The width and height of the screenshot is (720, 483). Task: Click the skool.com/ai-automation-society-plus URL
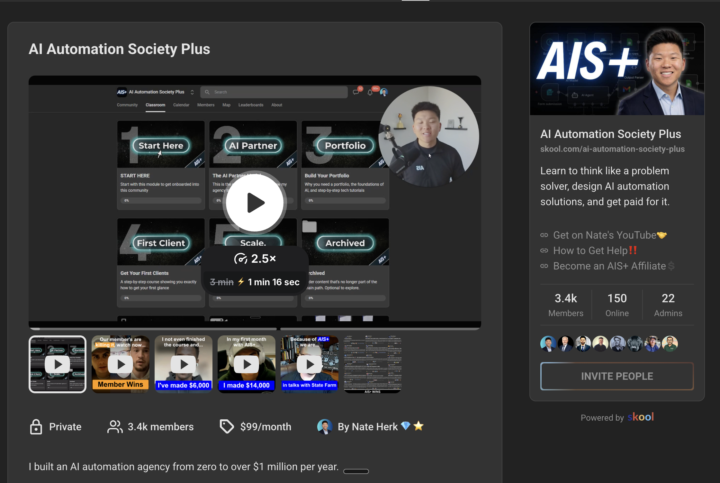[x=612, y=149]
